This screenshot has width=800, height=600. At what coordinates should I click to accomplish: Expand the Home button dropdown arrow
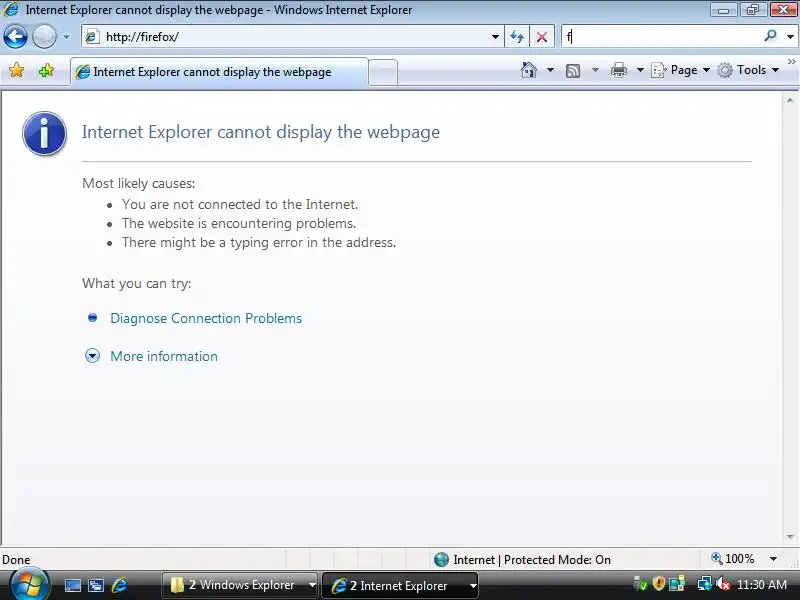click(551, 70)
